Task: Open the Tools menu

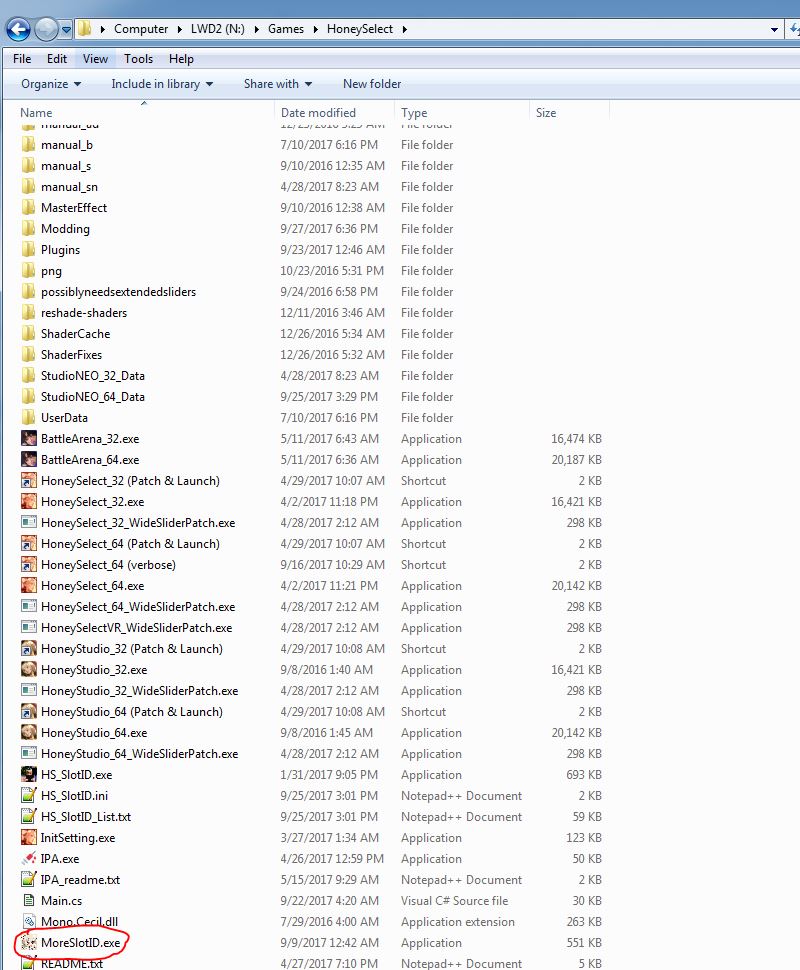Action: (138, 59)
